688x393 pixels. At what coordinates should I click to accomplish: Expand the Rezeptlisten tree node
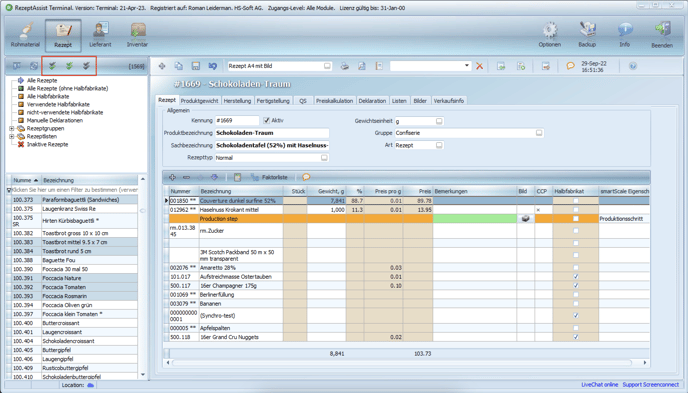12,136
